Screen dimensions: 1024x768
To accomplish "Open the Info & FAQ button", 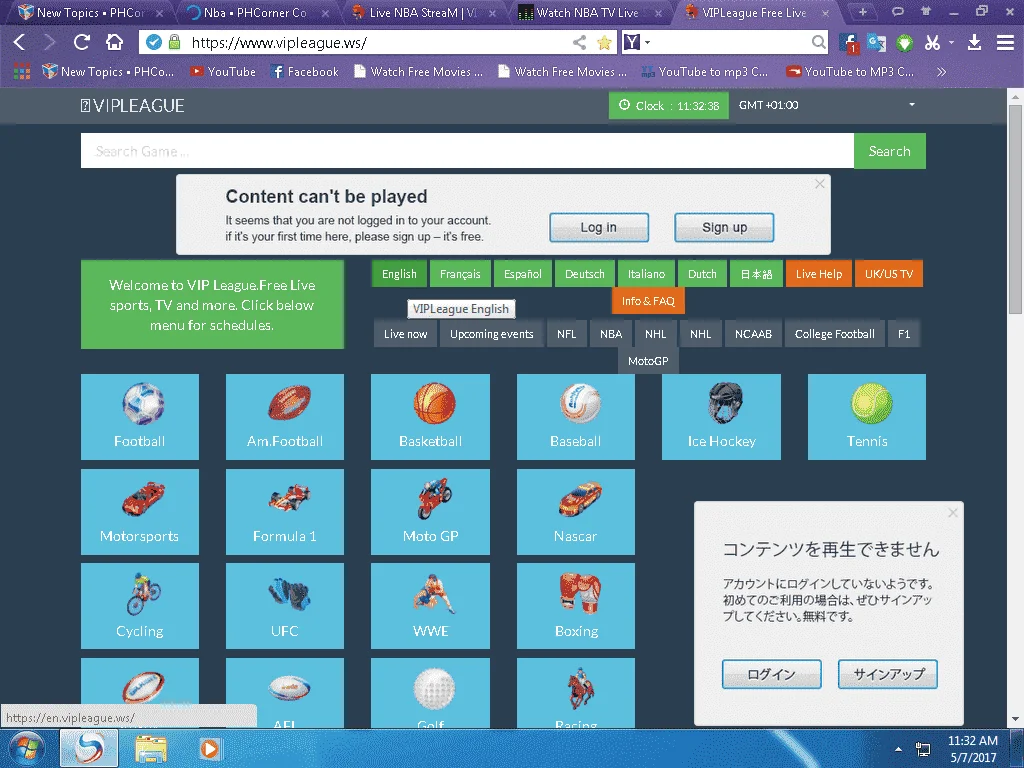I will pos(648,301).
